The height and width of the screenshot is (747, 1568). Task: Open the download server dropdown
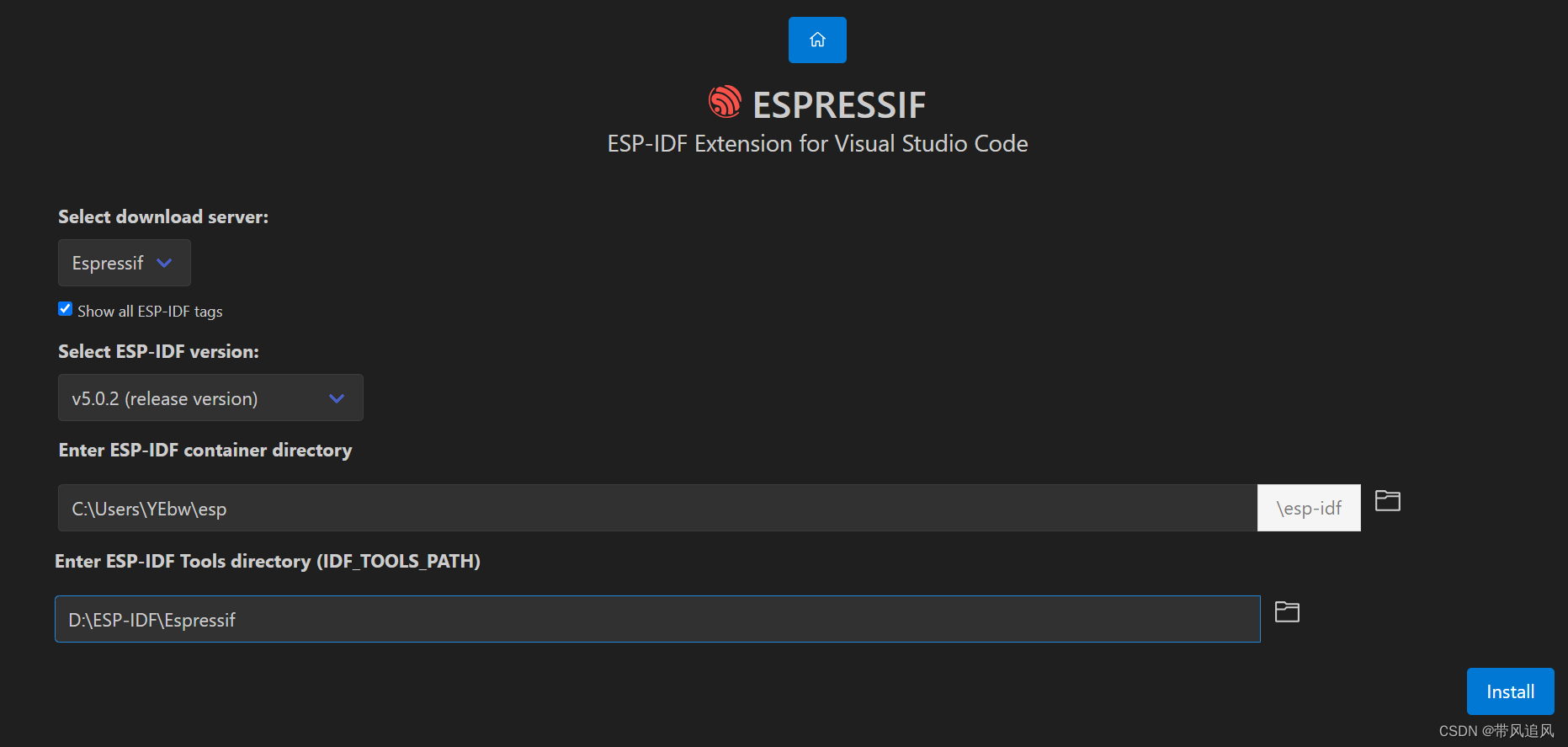[124, 263]
